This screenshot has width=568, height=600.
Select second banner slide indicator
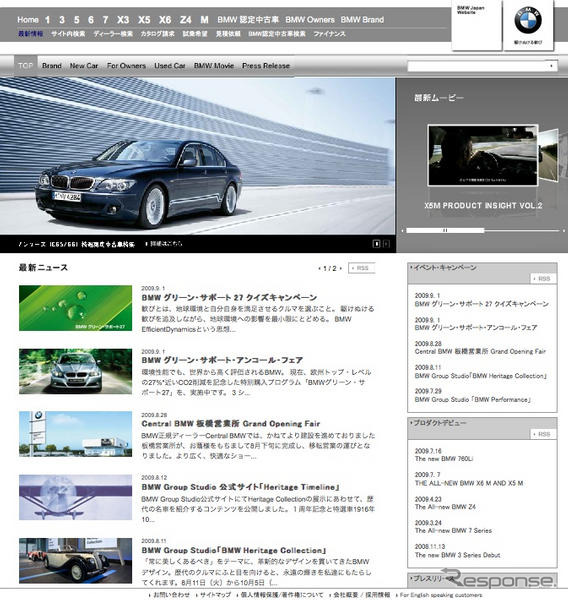[x=386, y=243]
